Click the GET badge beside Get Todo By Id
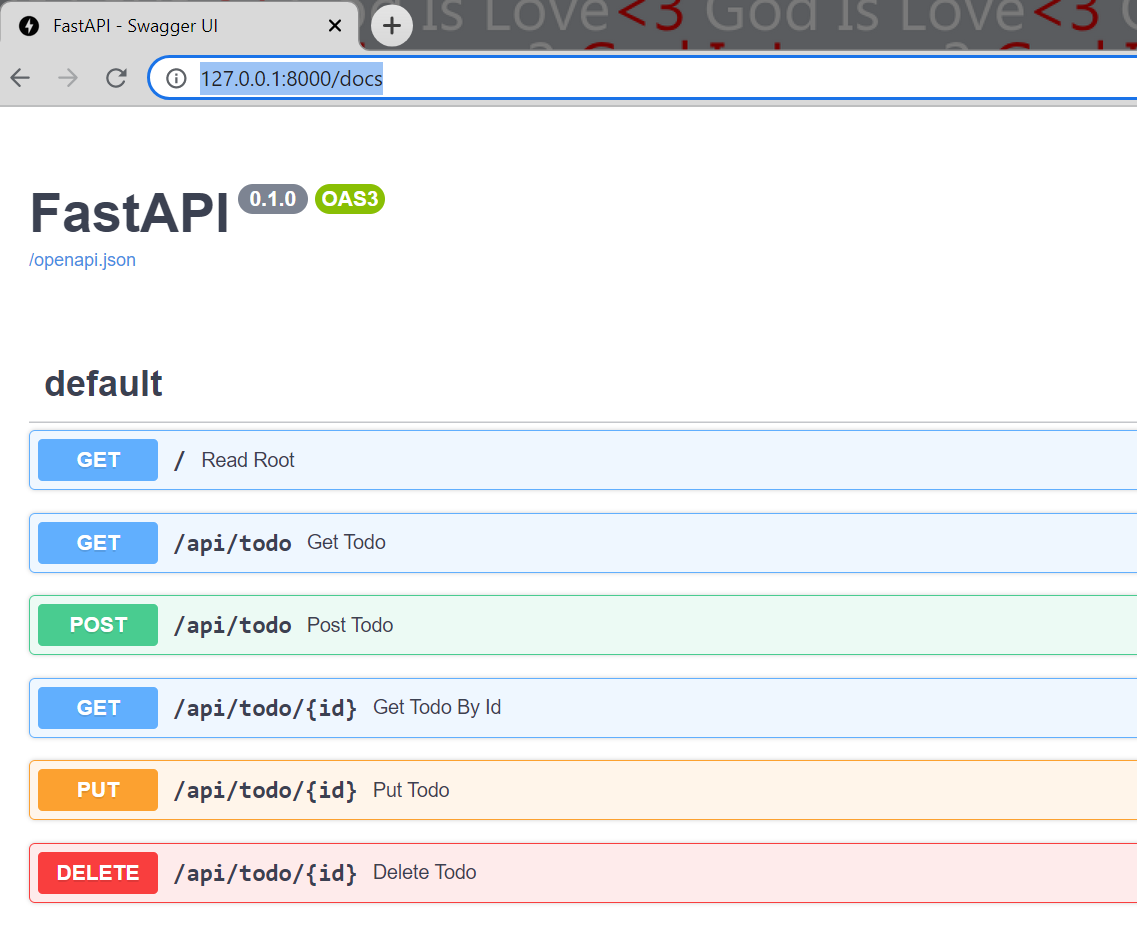Image resolution: width=1137 pixels, height=950 pixels. 98,708
